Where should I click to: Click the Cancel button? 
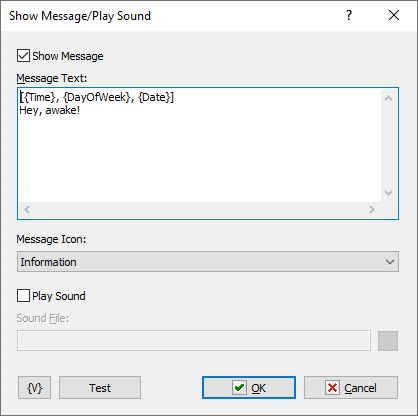[x=351, y=388]
